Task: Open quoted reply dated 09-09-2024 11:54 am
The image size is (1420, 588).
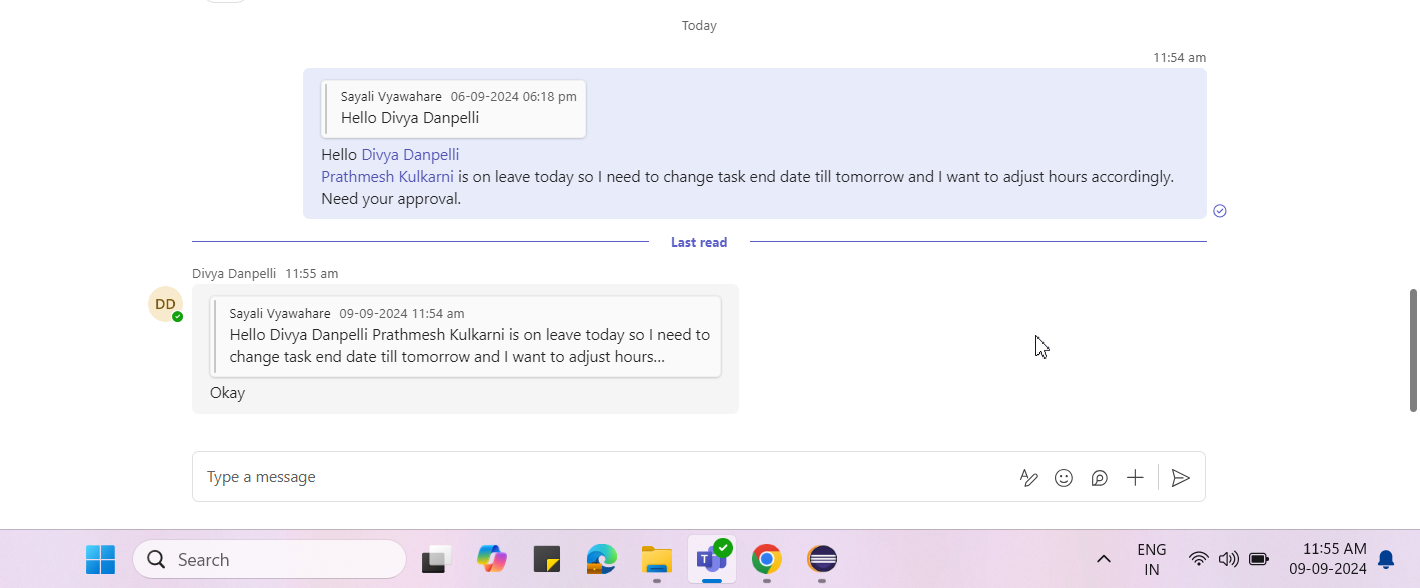Action: tap(466, 336)
